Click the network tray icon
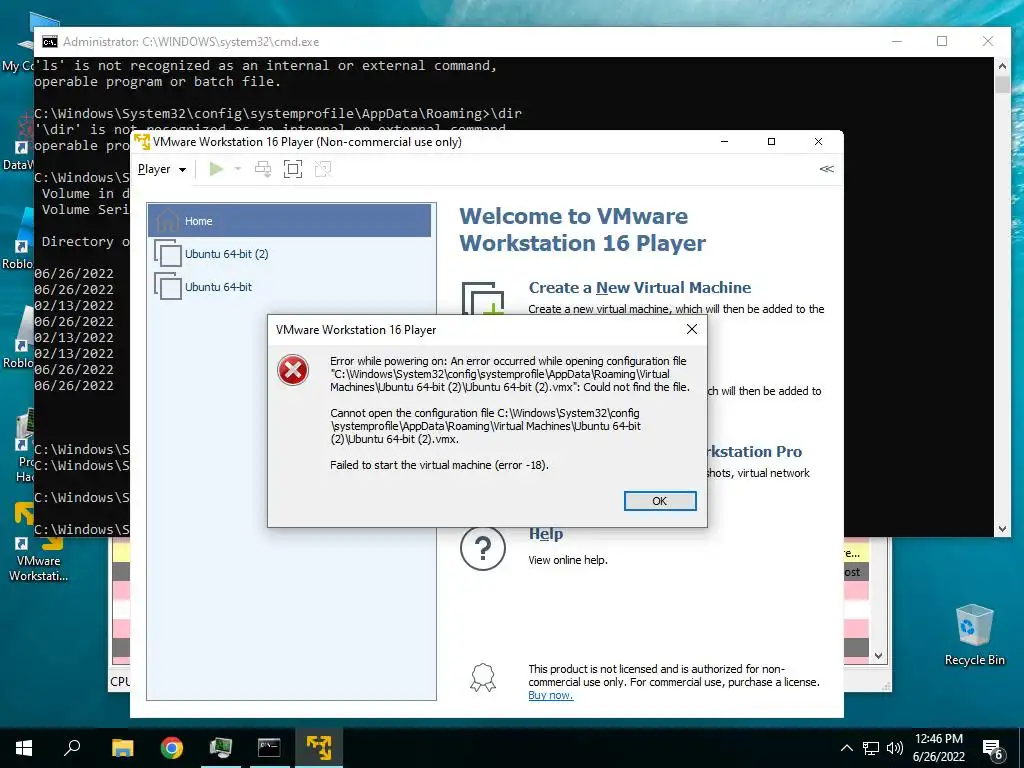 click(x=871, y=748)
